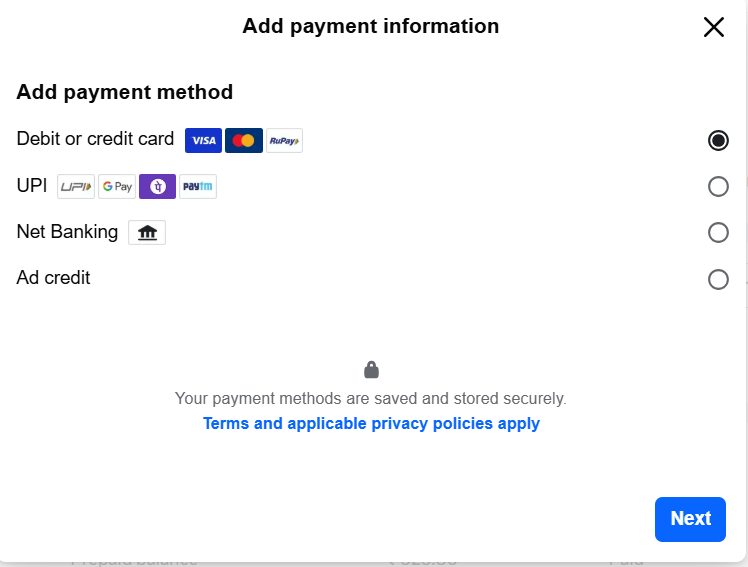Click the Paytm logo

(x=198, y=187)
